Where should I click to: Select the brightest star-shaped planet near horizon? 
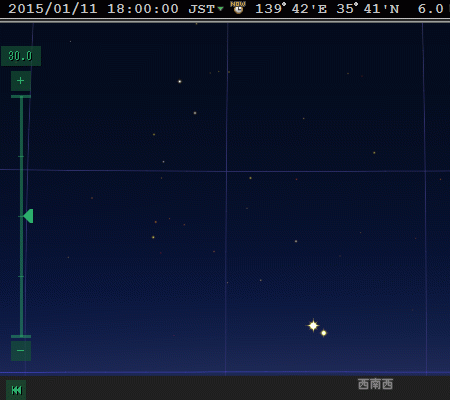pos(313,326)
